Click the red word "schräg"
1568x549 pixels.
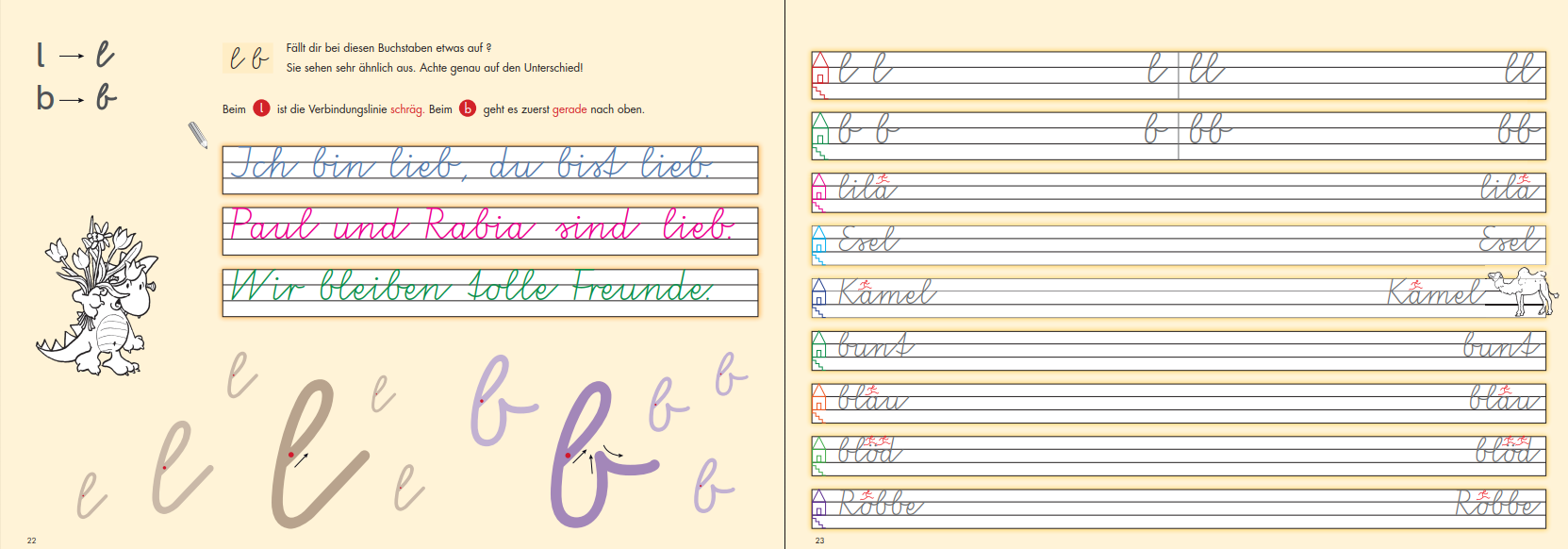click(x=406, y=109)
